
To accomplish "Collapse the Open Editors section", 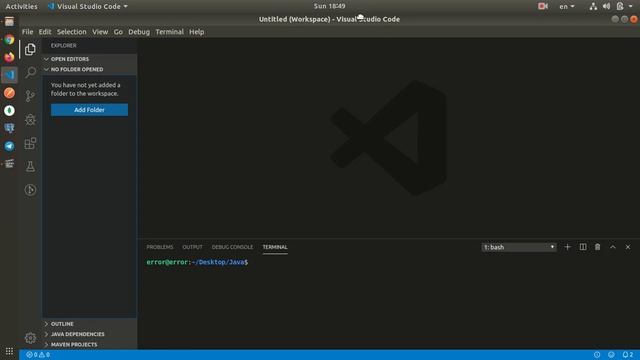I will point(89,59).
